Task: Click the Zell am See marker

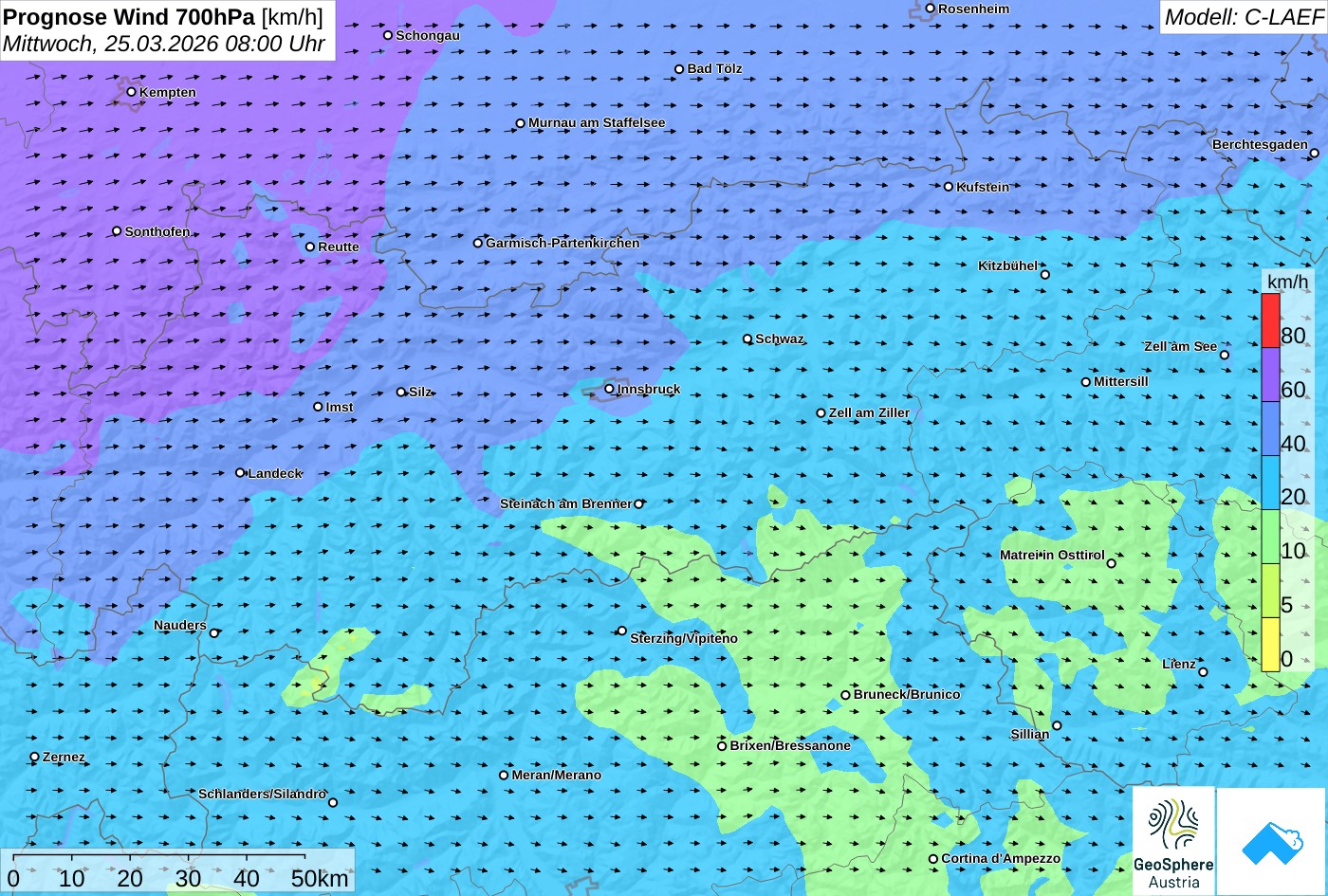Action: point(1224,355)
